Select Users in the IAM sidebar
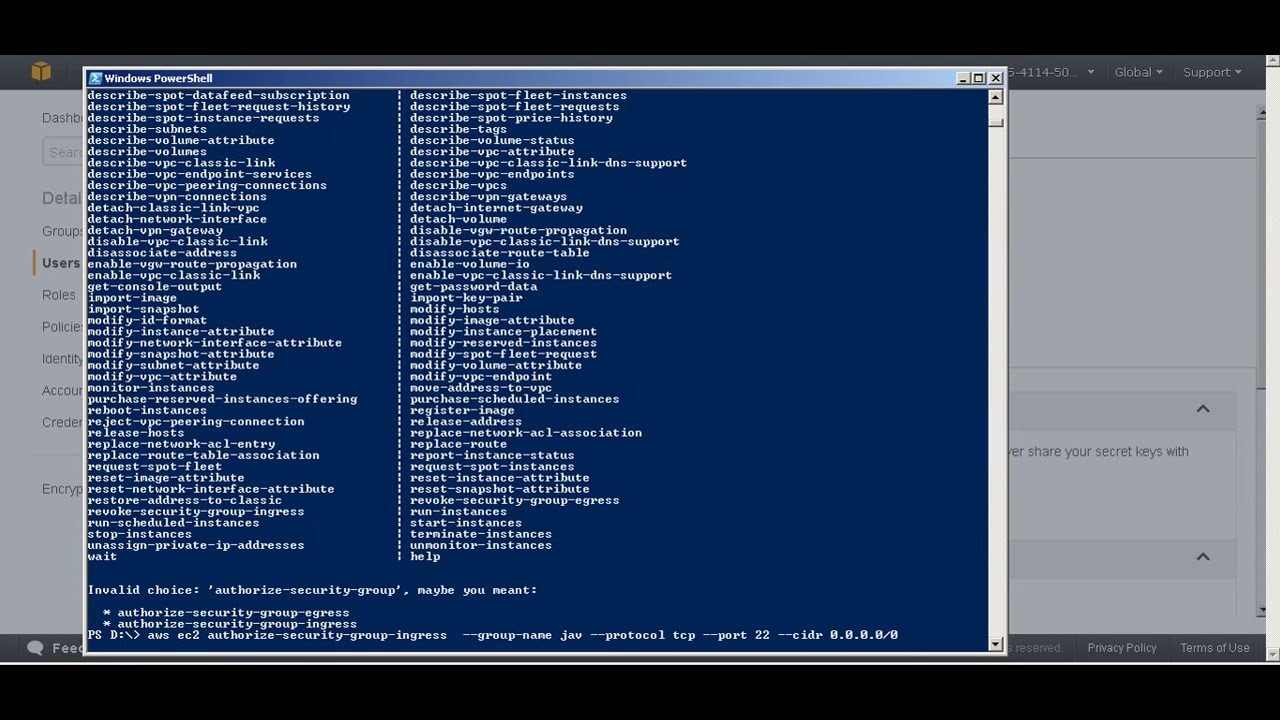The image size is (1280, 720). pos(61,263)
